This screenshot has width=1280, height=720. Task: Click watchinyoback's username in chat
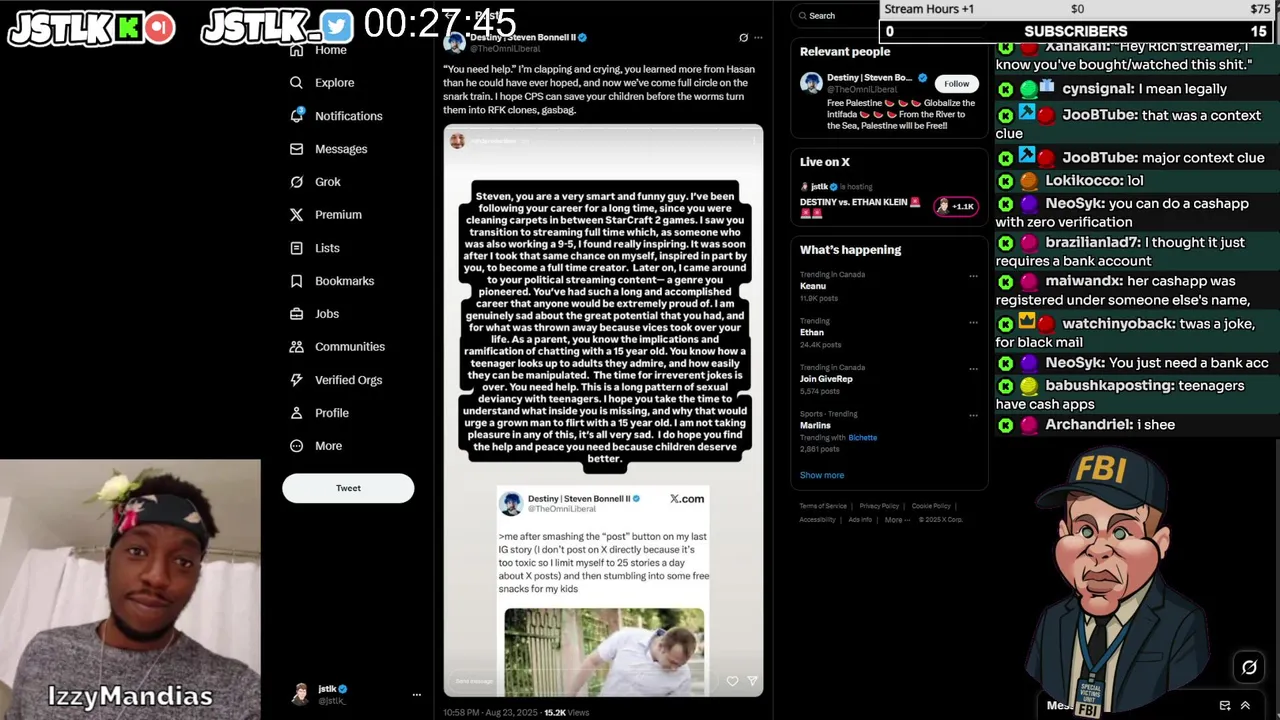[x=1118, y=324]
